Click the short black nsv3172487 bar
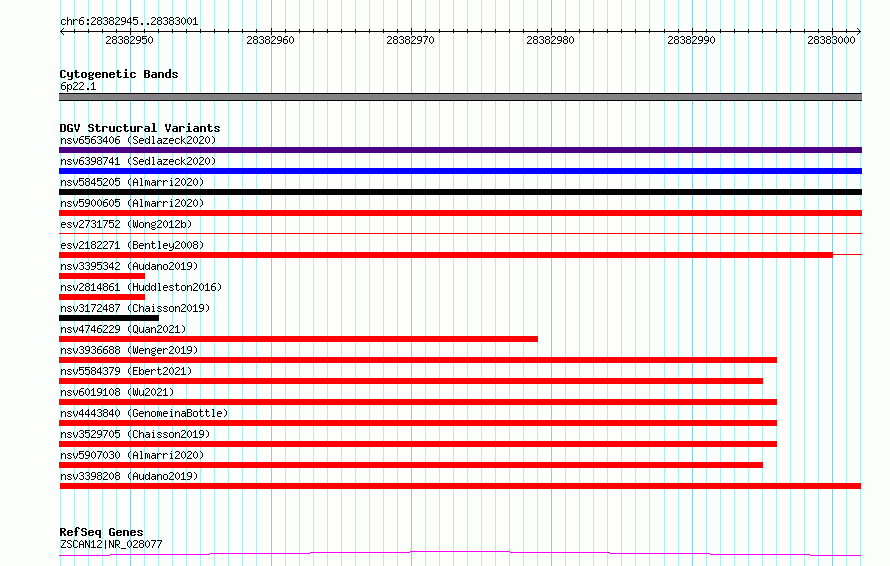 (x=109, y=318)
